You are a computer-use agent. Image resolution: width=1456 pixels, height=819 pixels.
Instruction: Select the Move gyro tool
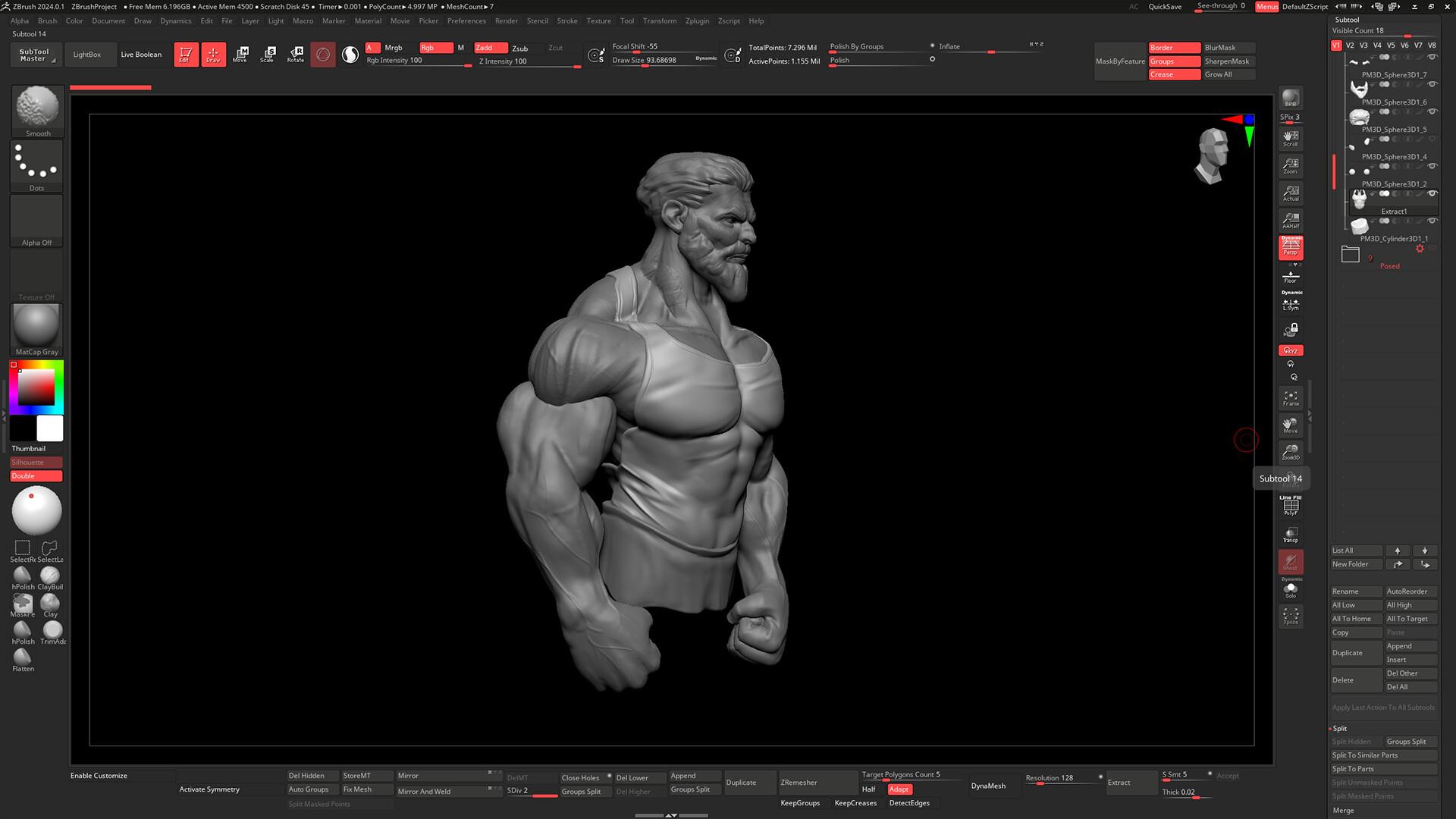(x=242, y=54)
